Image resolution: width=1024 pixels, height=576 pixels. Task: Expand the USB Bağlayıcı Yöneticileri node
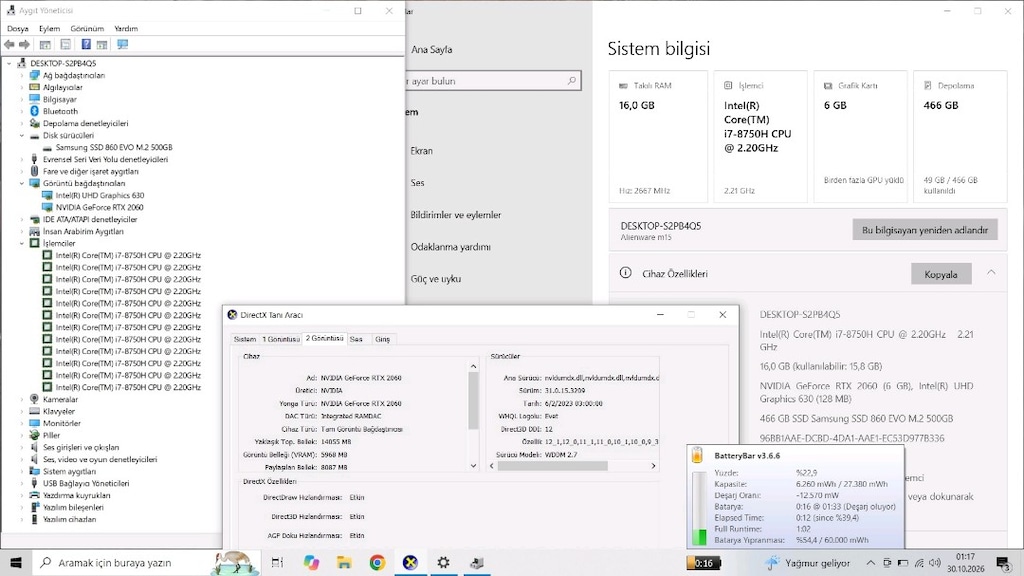click(x=22, y=483)
